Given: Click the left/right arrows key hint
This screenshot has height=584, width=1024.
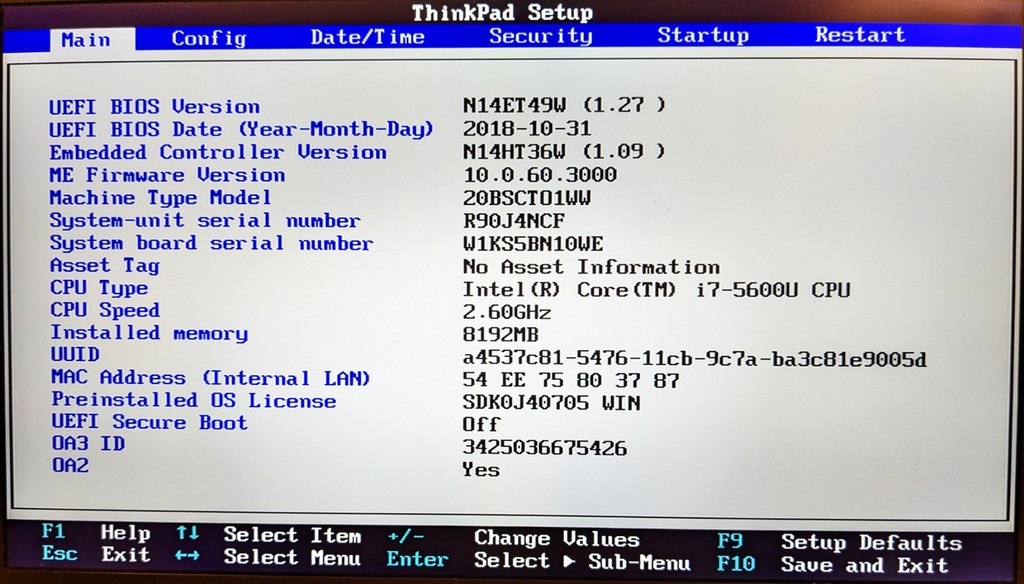Looking at the screenshot, I should tap(187, 555).
